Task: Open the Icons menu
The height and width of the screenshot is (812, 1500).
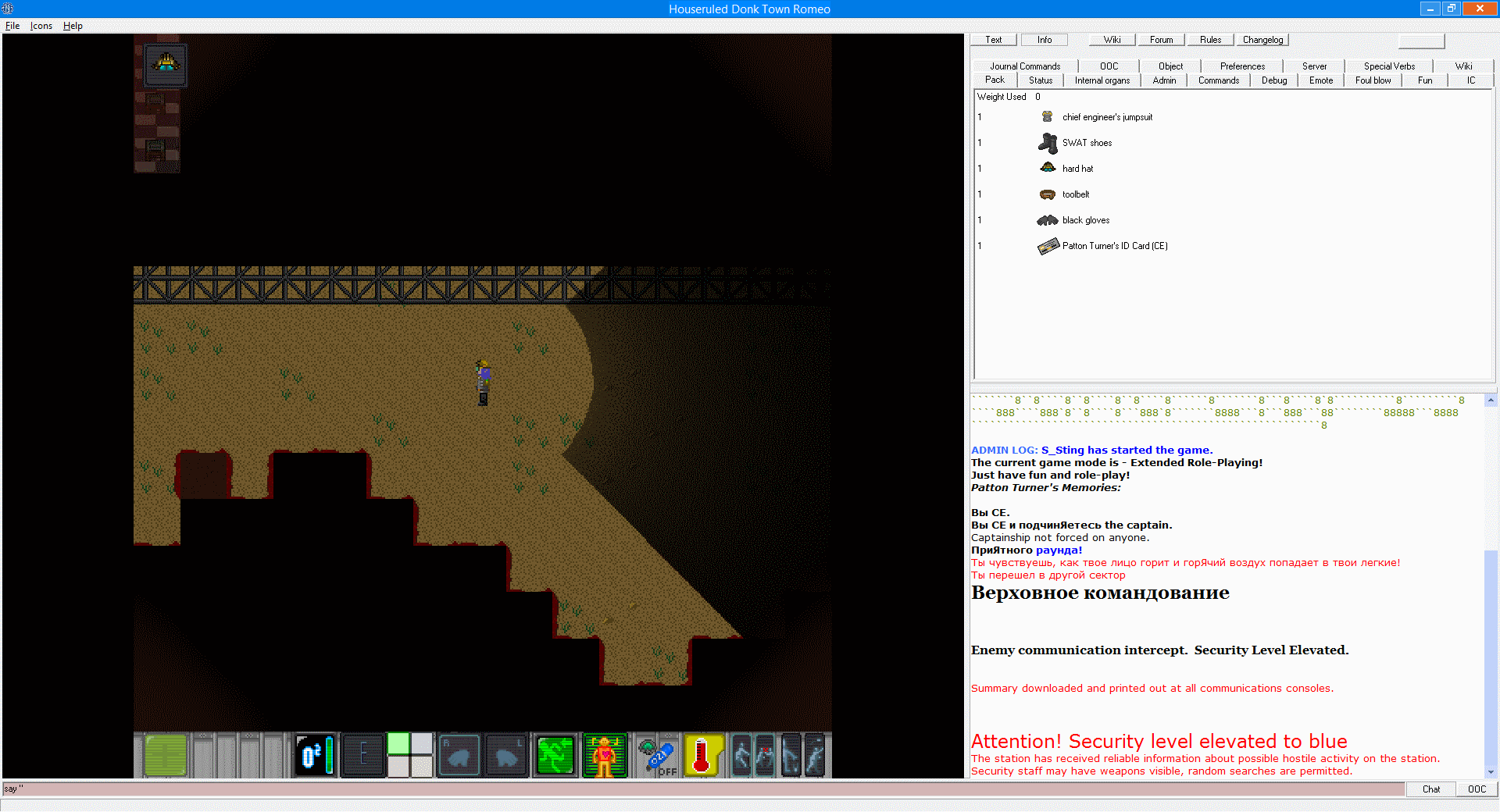Action: coord(41,26)
